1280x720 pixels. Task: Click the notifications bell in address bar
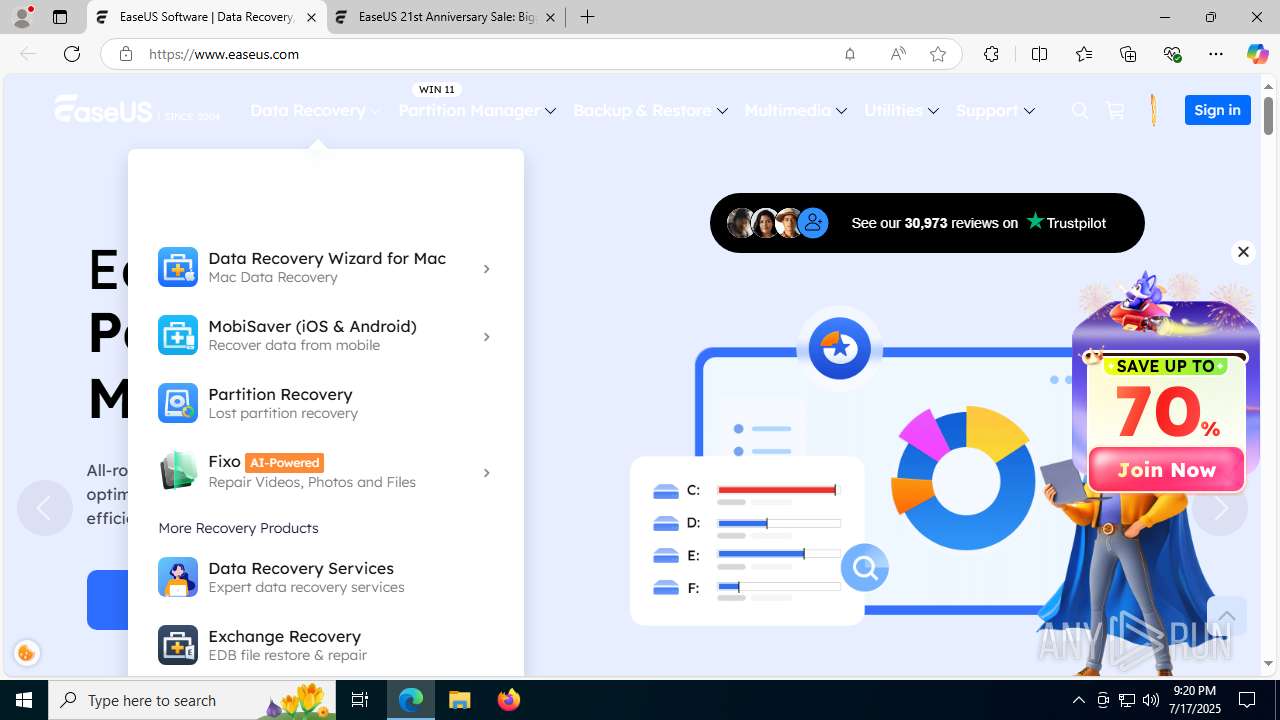pyautogui.click(x=850, y=54)
